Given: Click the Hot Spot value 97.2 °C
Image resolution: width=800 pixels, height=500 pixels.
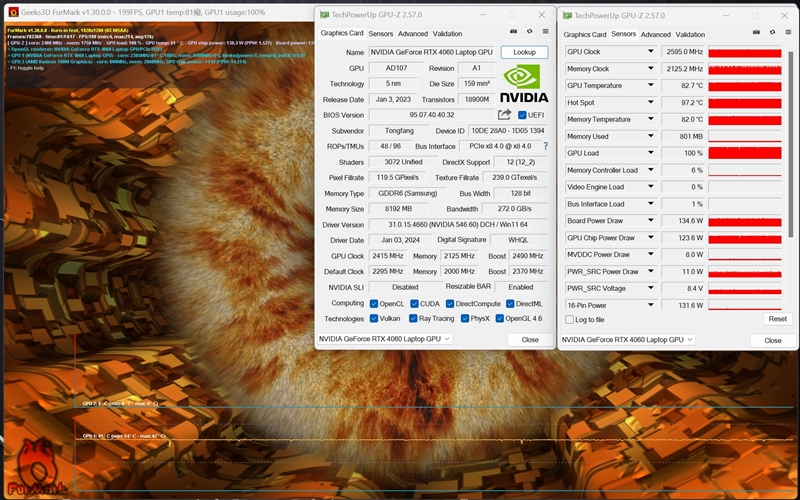Looking at the screenshot, I should coord(684,102).
